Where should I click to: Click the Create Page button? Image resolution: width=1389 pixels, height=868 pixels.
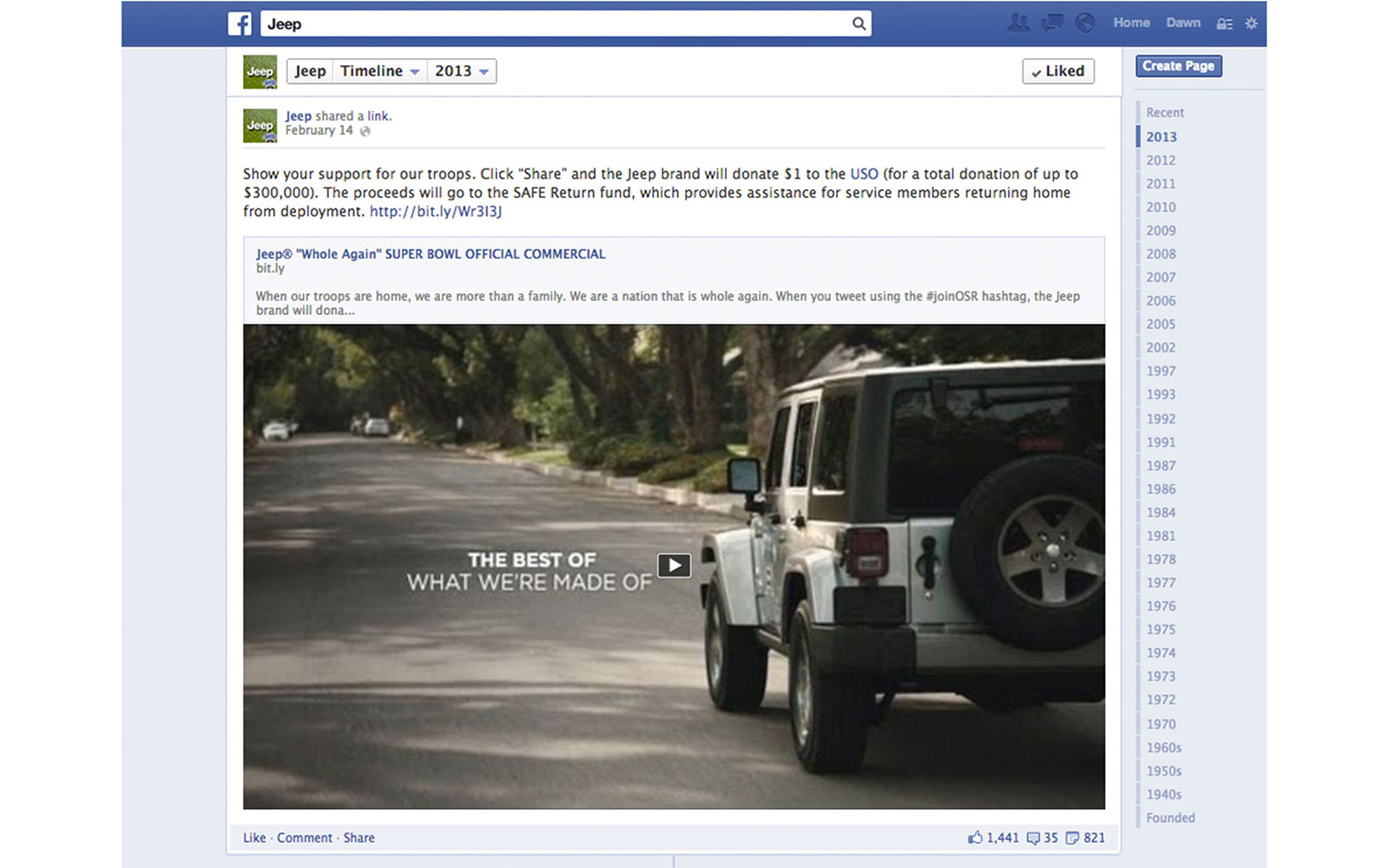click(1178, 66)
